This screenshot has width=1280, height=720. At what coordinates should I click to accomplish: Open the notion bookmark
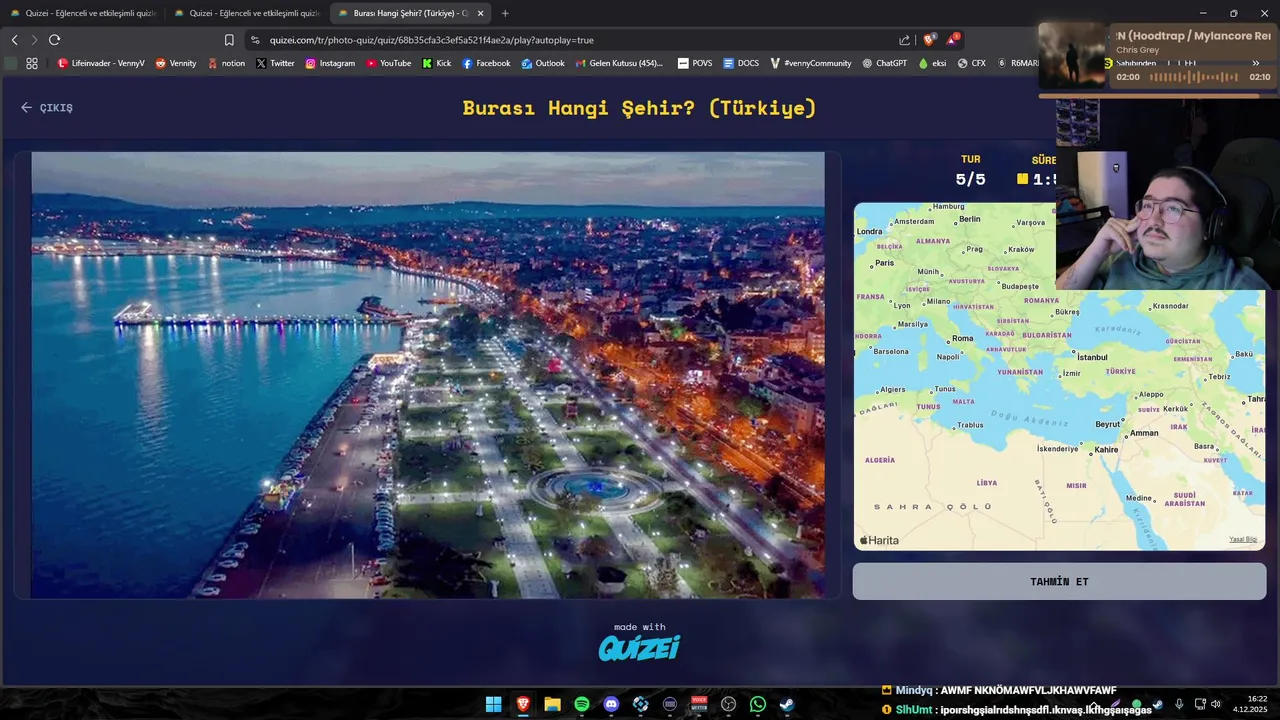pyautogui.click(x=226, y=63)
